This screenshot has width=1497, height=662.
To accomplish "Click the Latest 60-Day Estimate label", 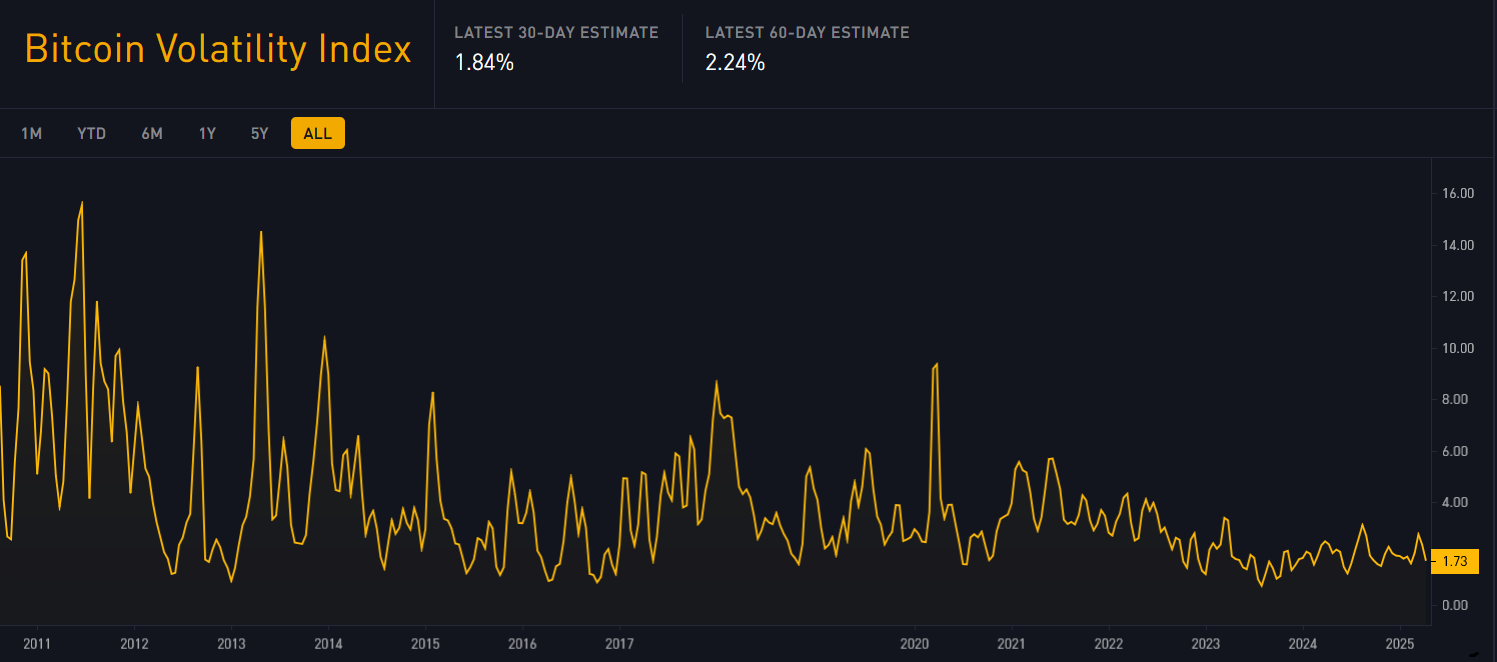I will click(x=807, y=33).
